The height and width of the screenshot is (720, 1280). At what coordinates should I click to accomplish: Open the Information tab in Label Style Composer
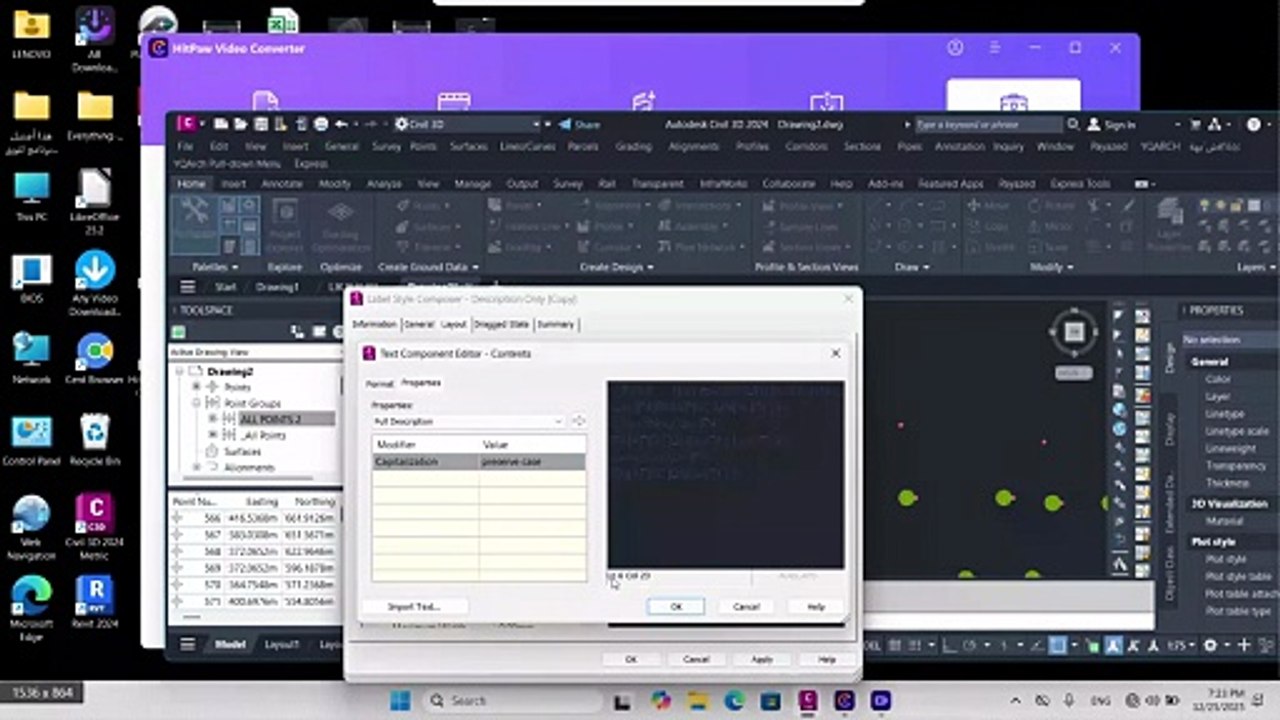coord(374,324)
